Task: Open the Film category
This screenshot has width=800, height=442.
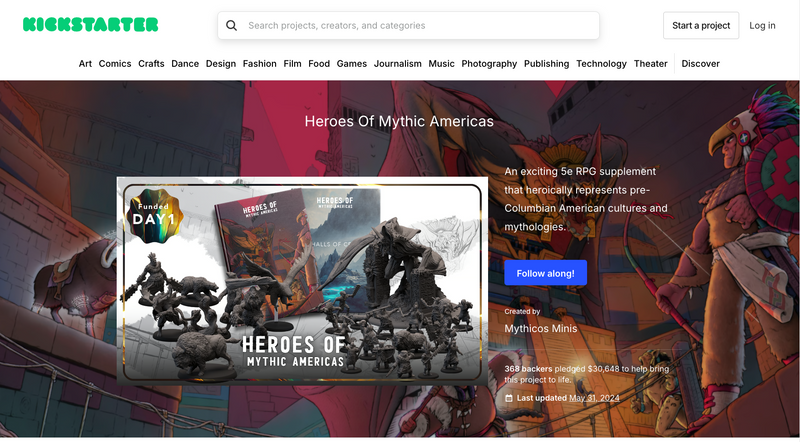Action: pos(292,64)
